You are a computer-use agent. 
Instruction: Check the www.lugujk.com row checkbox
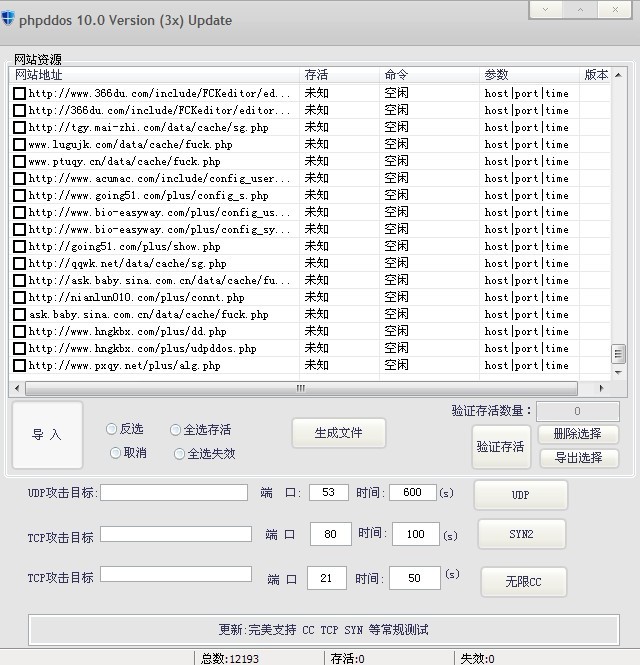[x=19, y=144]
